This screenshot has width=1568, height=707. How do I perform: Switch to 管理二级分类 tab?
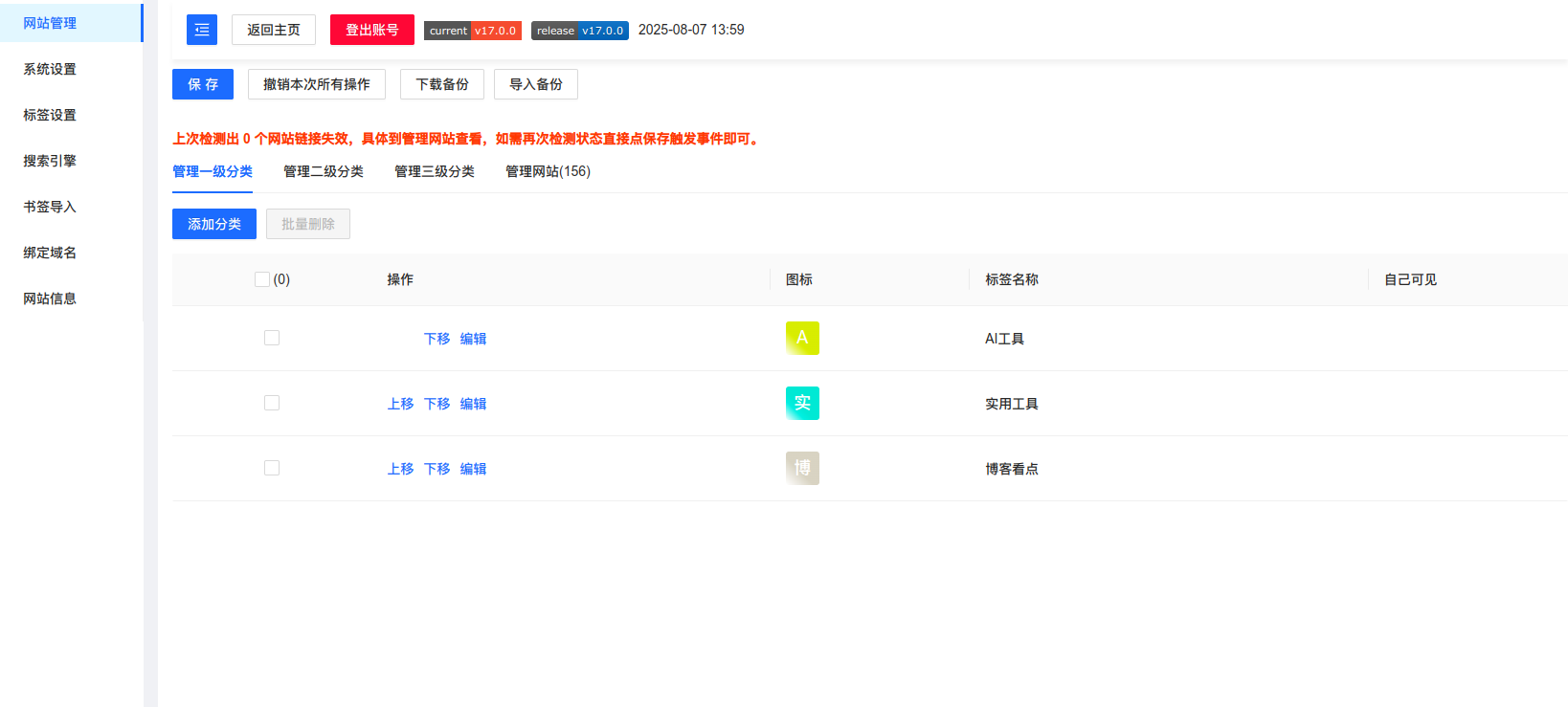324,171
